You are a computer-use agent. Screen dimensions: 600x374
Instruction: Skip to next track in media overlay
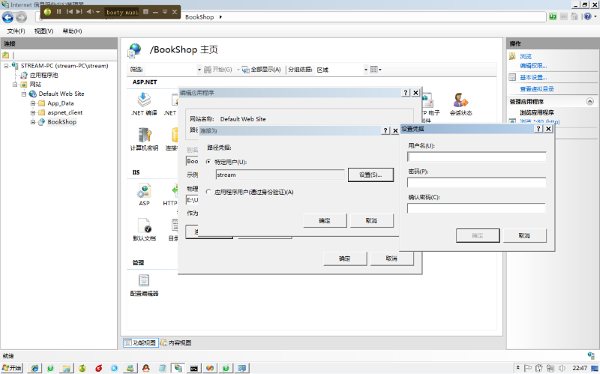coord(79,12)
